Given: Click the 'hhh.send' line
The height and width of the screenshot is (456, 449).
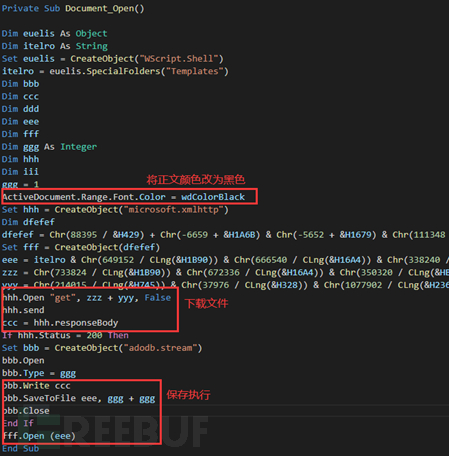Looking at the screenshot, I should [23, 310].
